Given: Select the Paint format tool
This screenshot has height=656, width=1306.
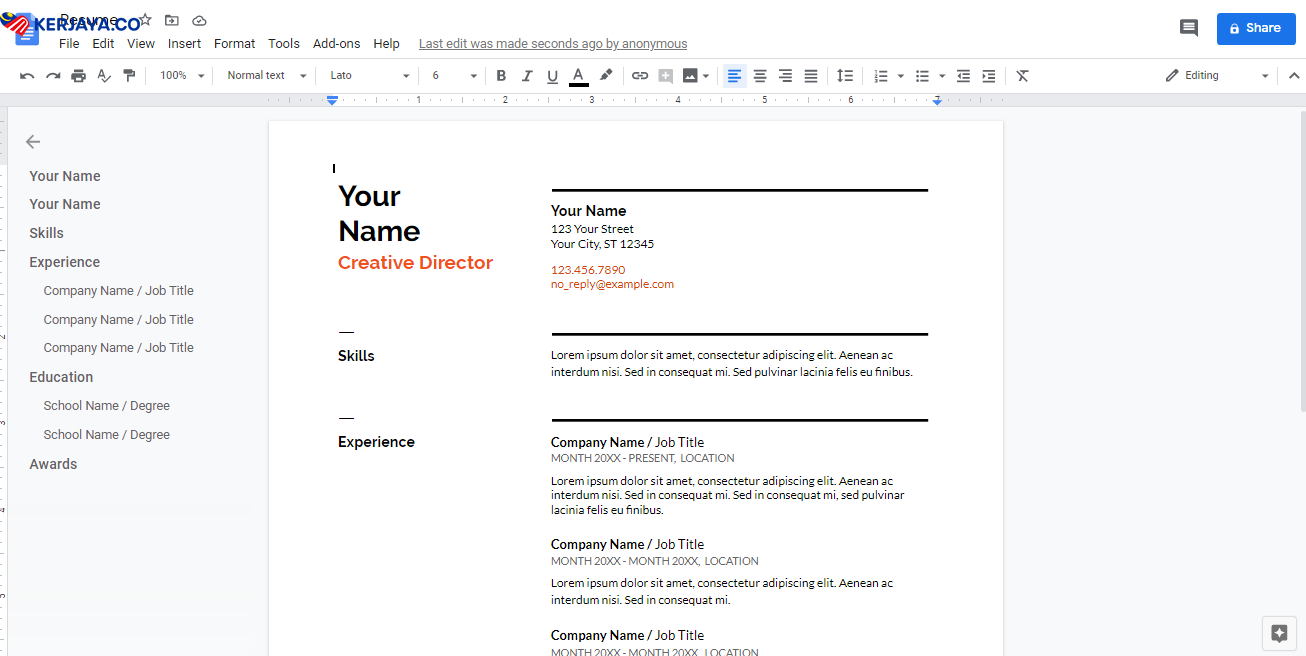Looking at the screenshot, I should tap(129, 76).
